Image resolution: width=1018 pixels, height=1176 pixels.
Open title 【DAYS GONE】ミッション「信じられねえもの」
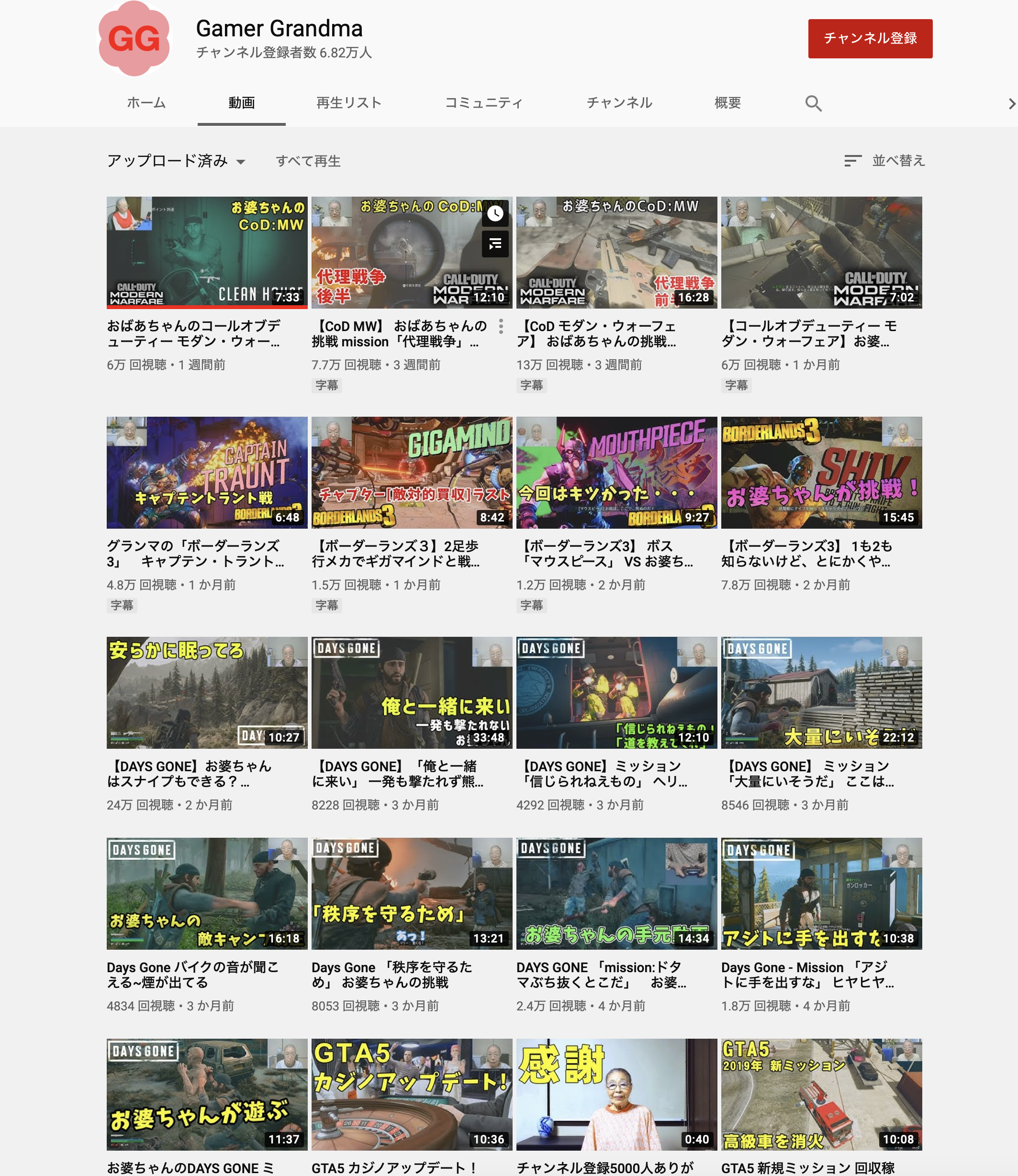(x=602, y=774)
